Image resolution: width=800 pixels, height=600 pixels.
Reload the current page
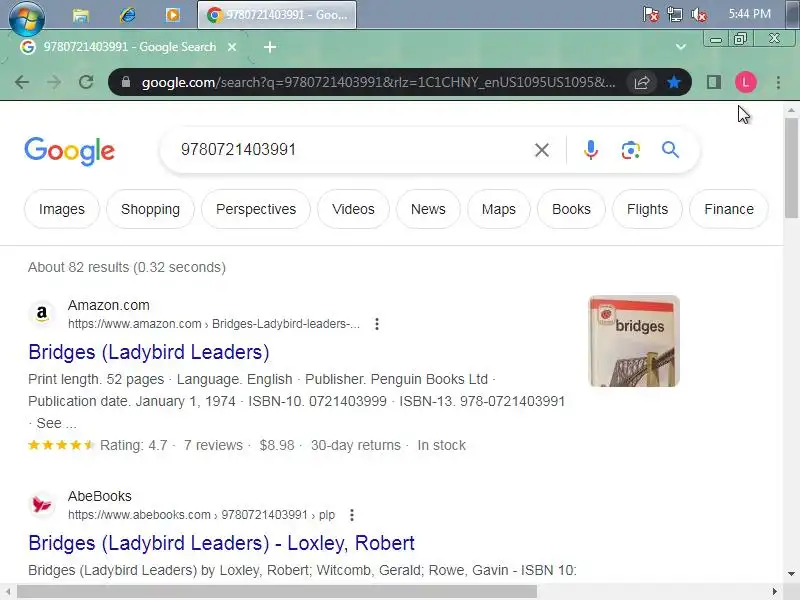(x=86, y=82)
